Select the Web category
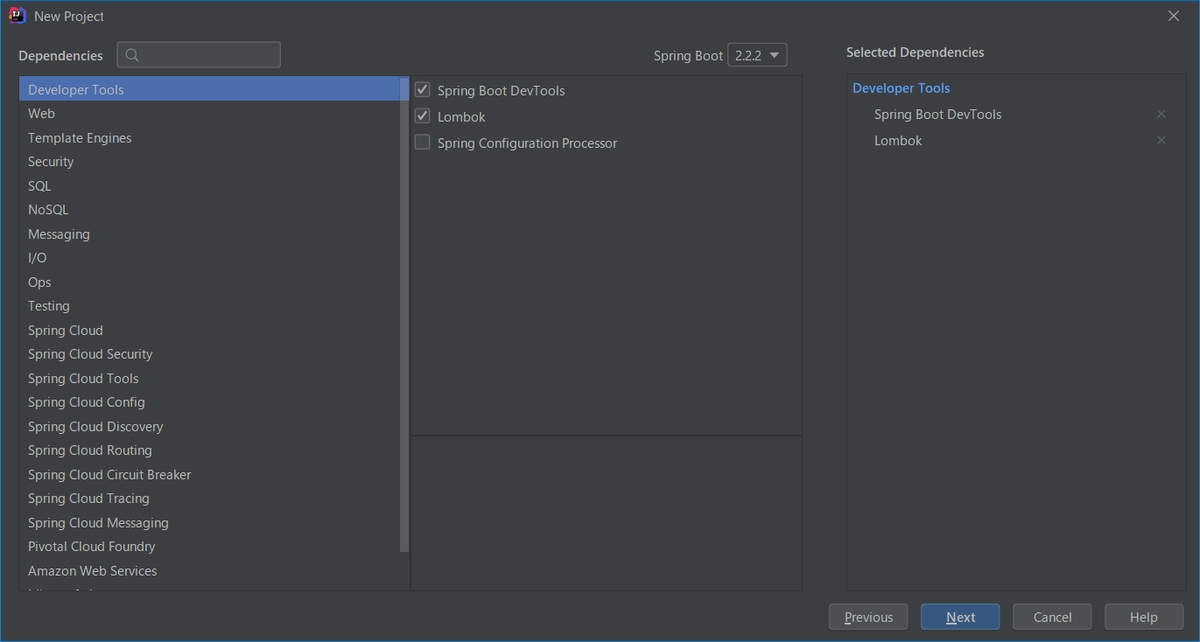 pos(209,113)
